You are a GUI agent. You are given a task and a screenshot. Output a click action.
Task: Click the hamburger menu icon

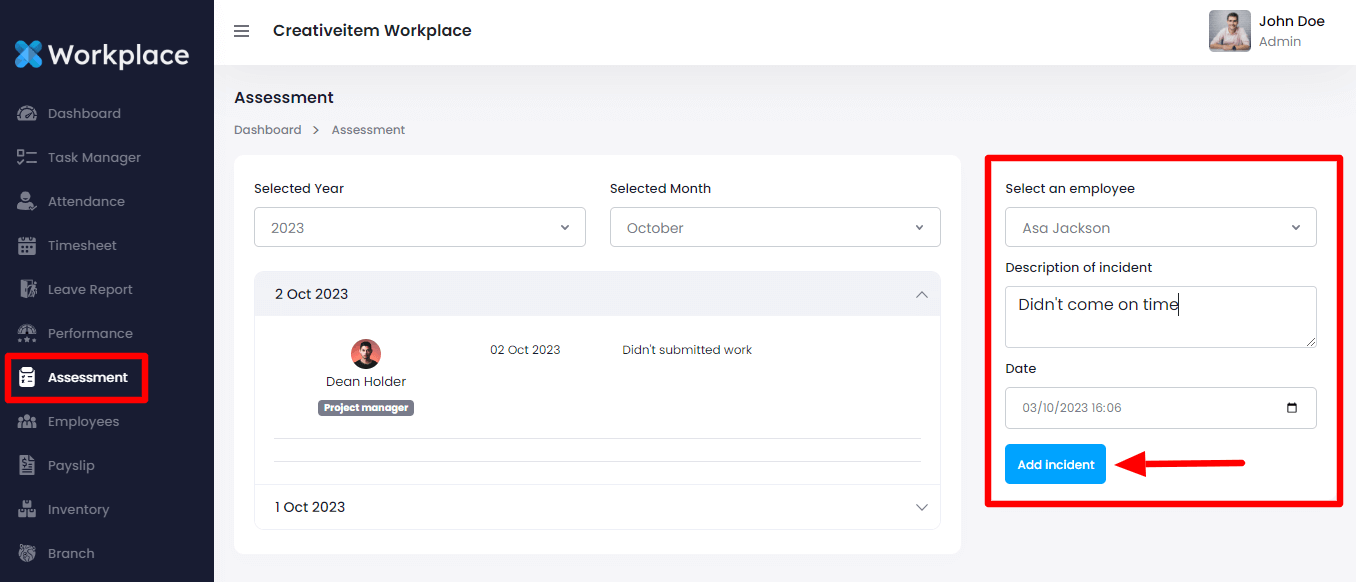241,31
